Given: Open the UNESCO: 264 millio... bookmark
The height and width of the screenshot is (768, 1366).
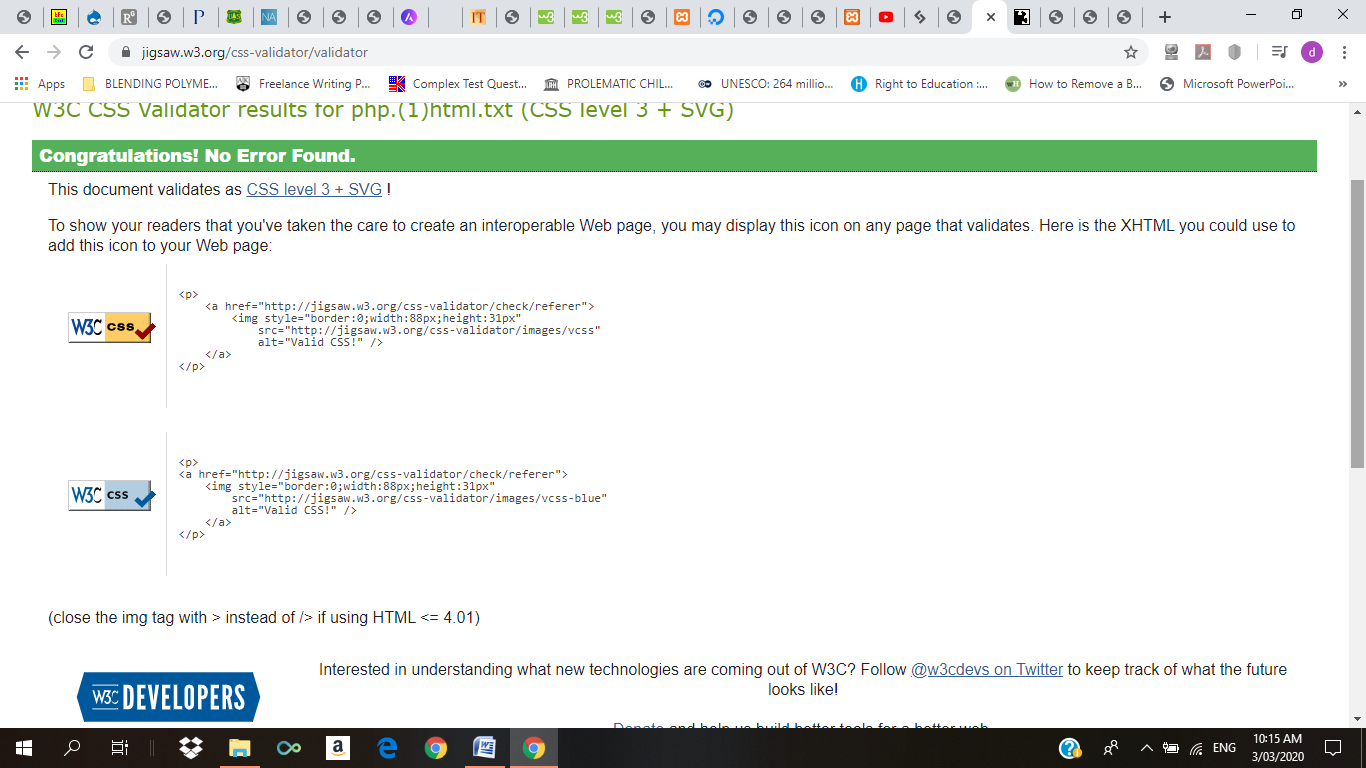Looking at the screenshot, I should [x=766, y=84].
